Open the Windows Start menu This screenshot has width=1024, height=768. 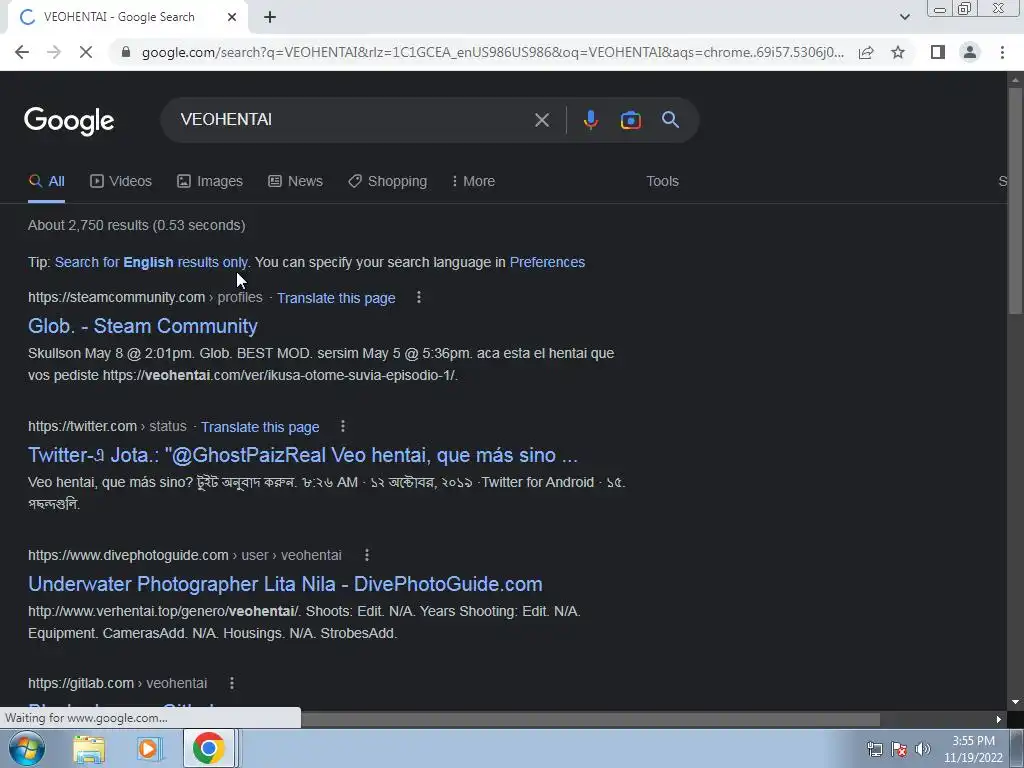click(26, 748)
